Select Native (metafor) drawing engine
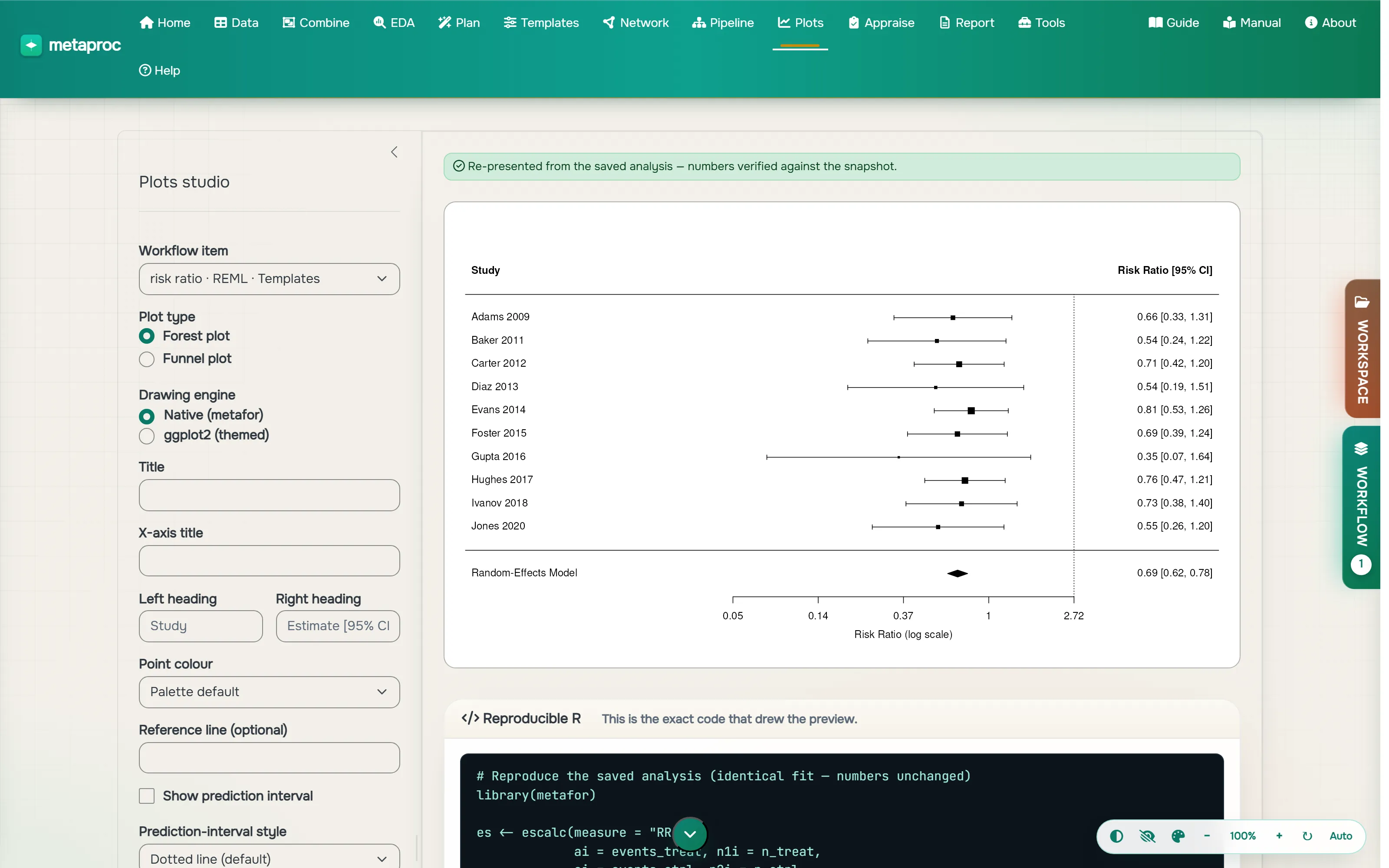1389x868 pixels. pos(147,416)
